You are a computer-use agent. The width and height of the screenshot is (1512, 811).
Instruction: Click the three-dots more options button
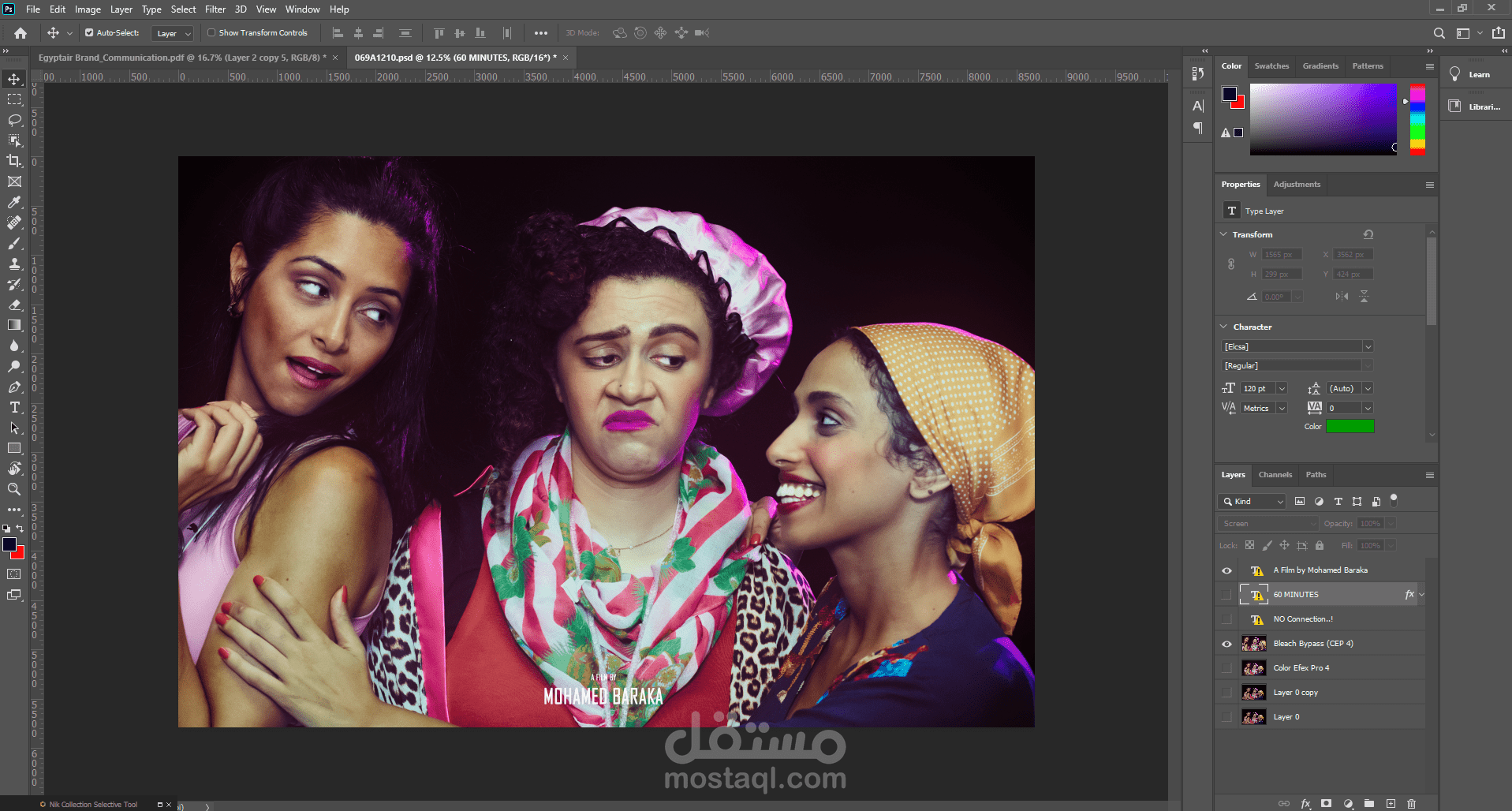tap(541, 33)
